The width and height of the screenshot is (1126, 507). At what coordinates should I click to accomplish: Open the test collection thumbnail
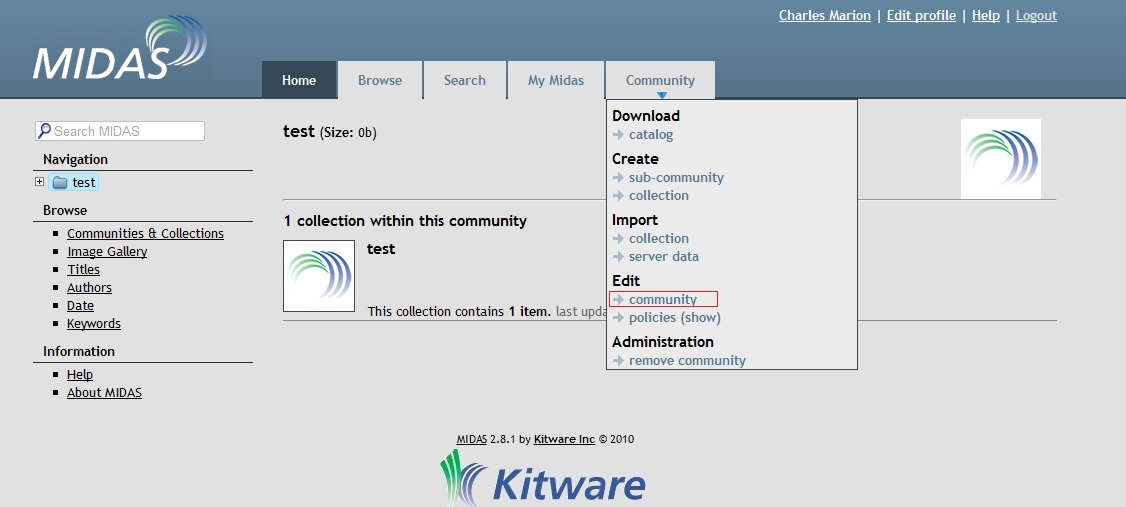(x=319, y=276)
